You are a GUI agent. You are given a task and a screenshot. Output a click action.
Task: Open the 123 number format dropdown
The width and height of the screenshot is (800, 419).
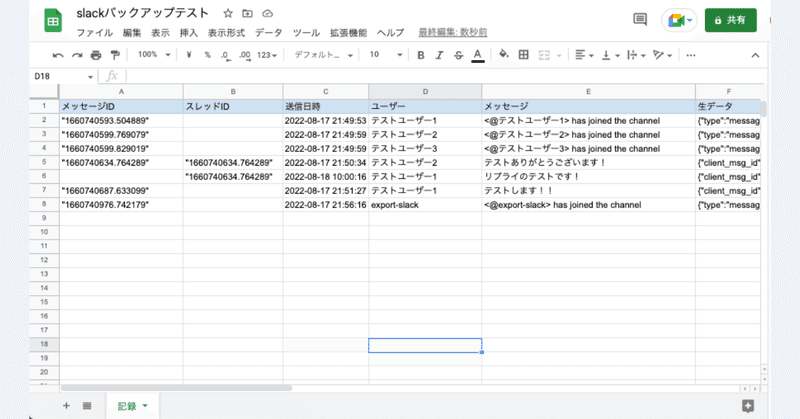pyautogui.click(x=267, y=55)
